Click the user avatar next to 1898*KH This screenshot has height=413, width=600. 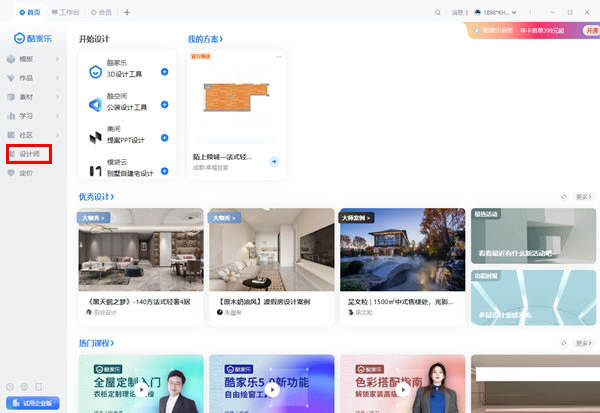tap(478, 12)
